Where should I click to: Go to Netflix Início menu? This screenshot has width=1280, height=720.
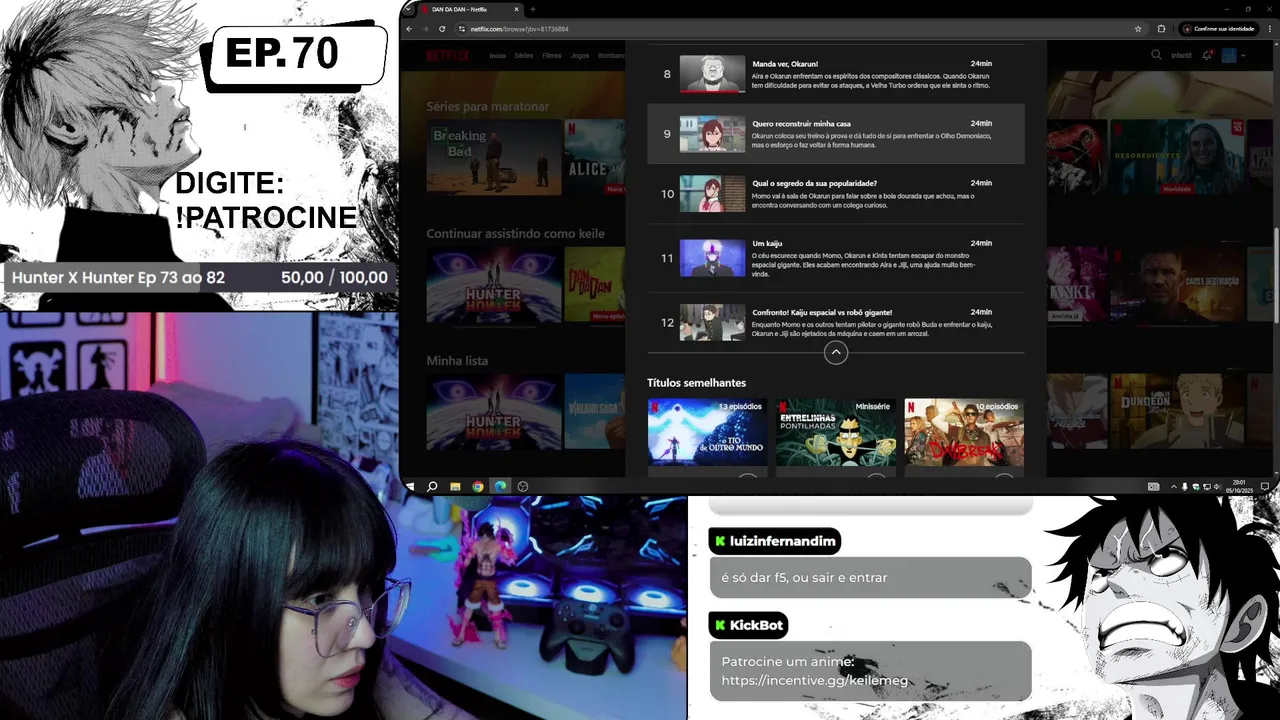pos(497,56)
